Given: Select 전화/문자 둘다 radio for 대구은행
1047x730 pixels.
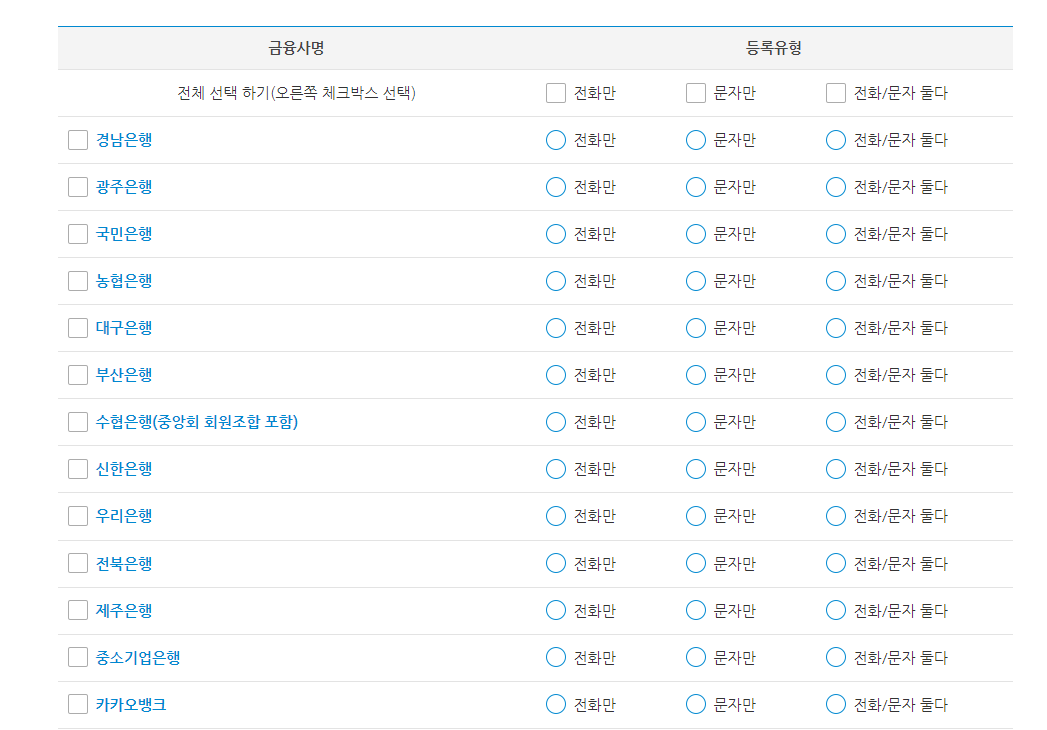Looking at the screenshot, I should coord(835,328).
